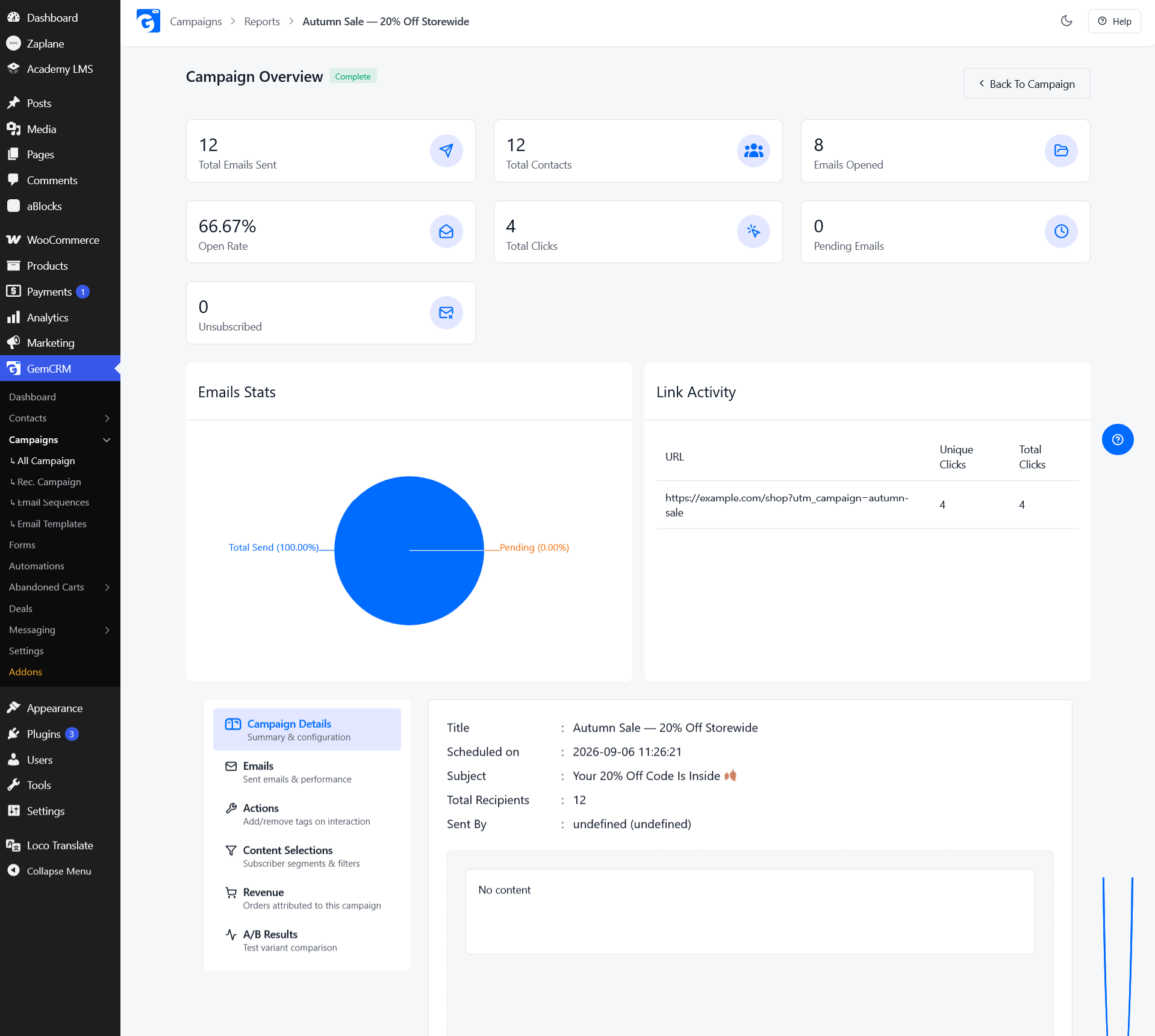Open Automations in GemCRM menu
Viewport: 1155px width, 1036px height.
37,566
